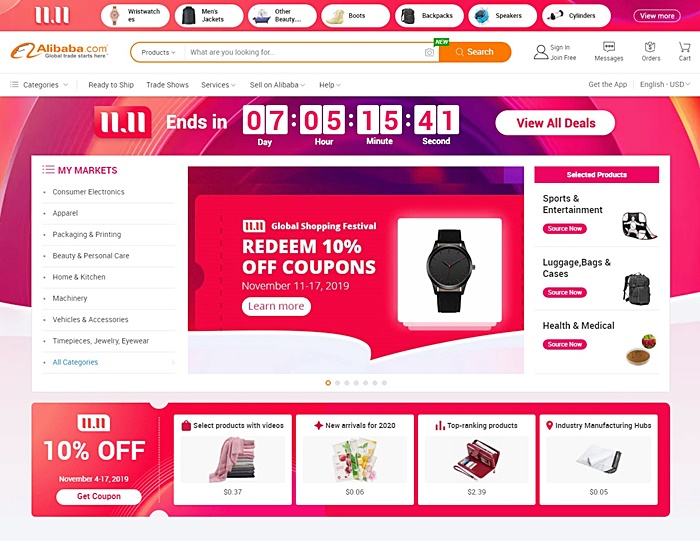
Task: Open the Orders icon
Action: click(x=650, y=47)
